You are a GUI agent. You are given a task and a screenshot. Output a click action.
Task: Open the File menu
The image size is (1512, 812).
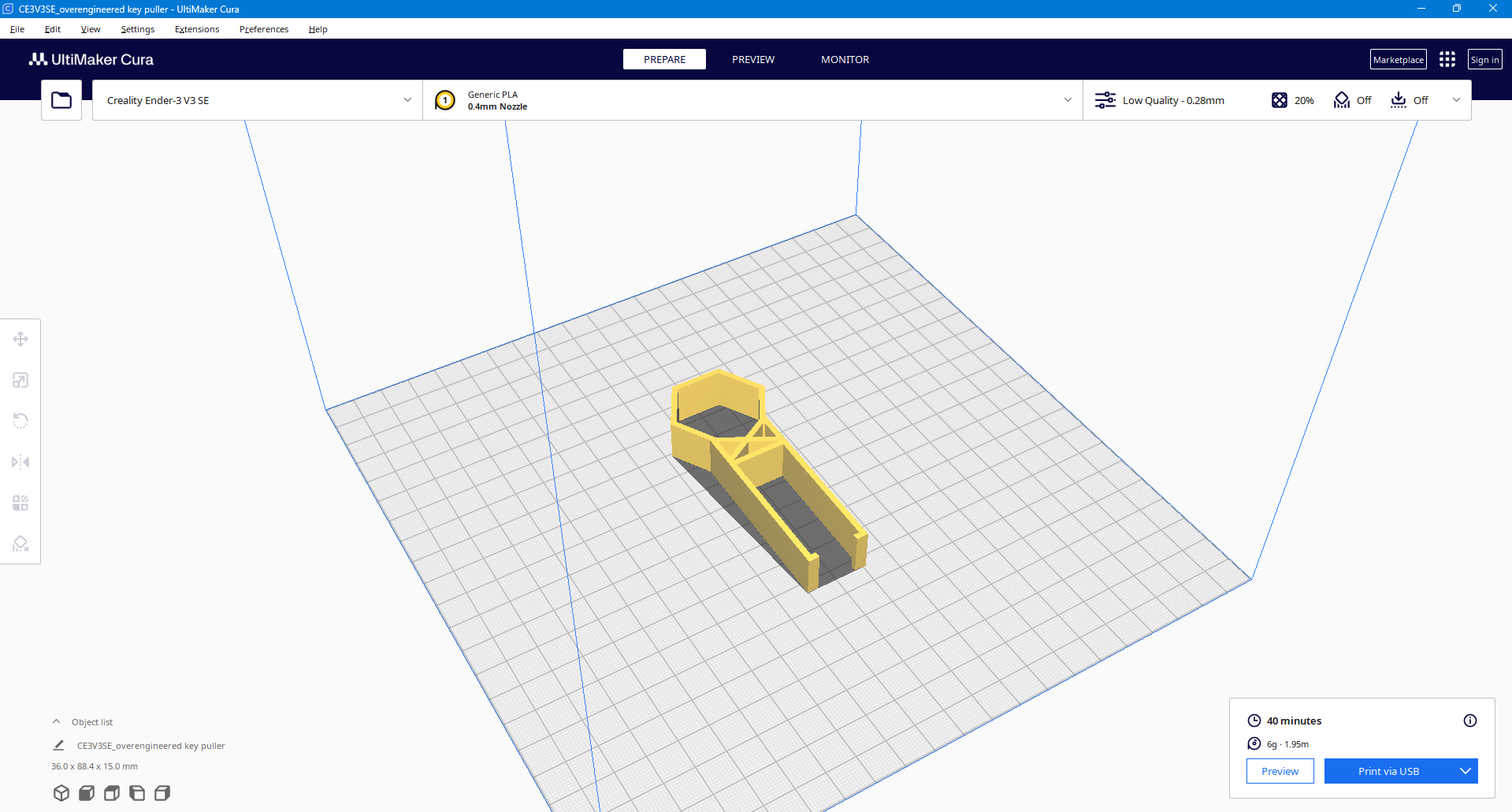click(17, 29)
